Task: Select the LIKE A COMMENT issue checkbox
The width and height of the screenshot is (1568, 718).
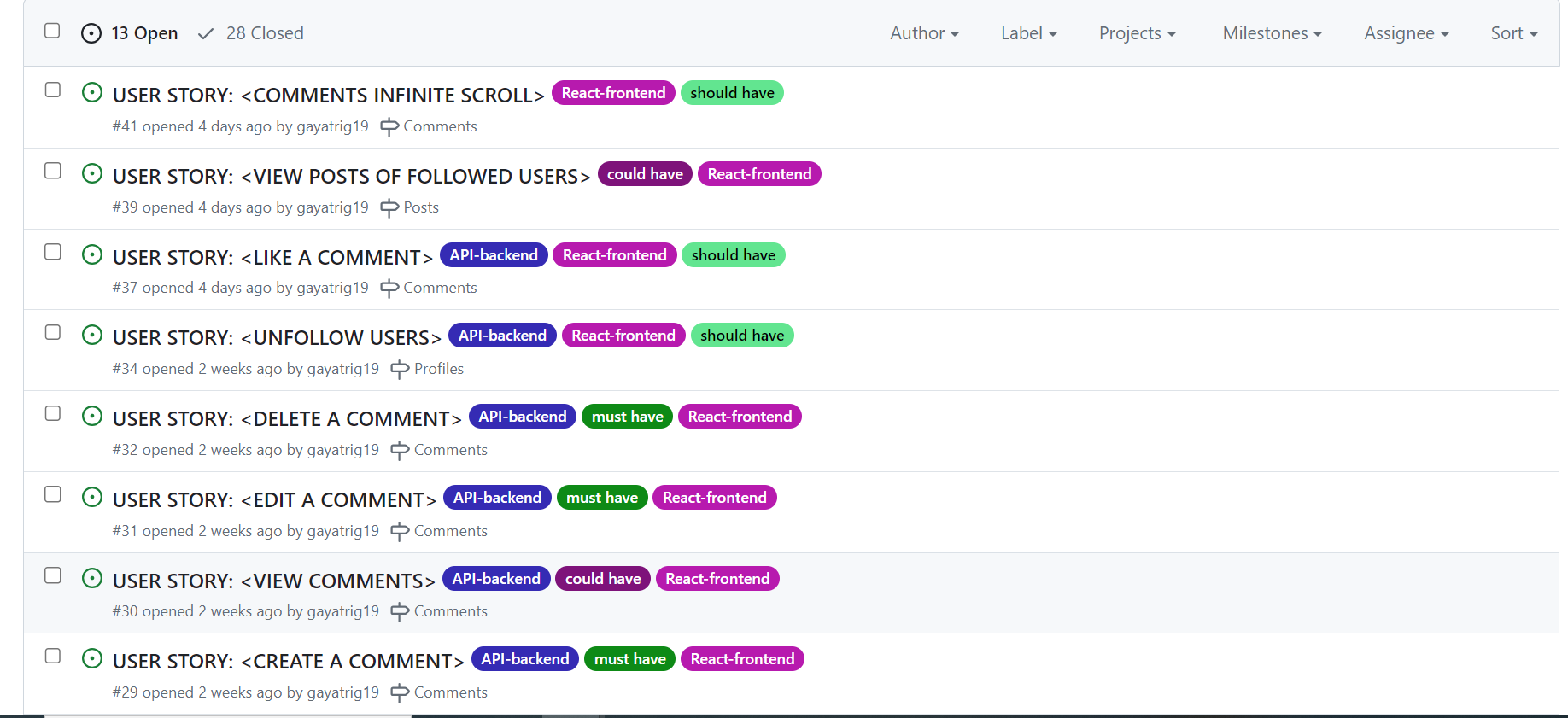Action: point(53,252)
